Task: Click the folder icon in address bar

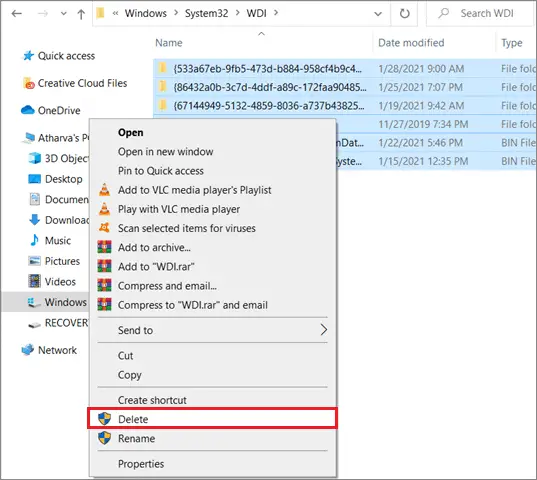Action: tap(100, 13)
